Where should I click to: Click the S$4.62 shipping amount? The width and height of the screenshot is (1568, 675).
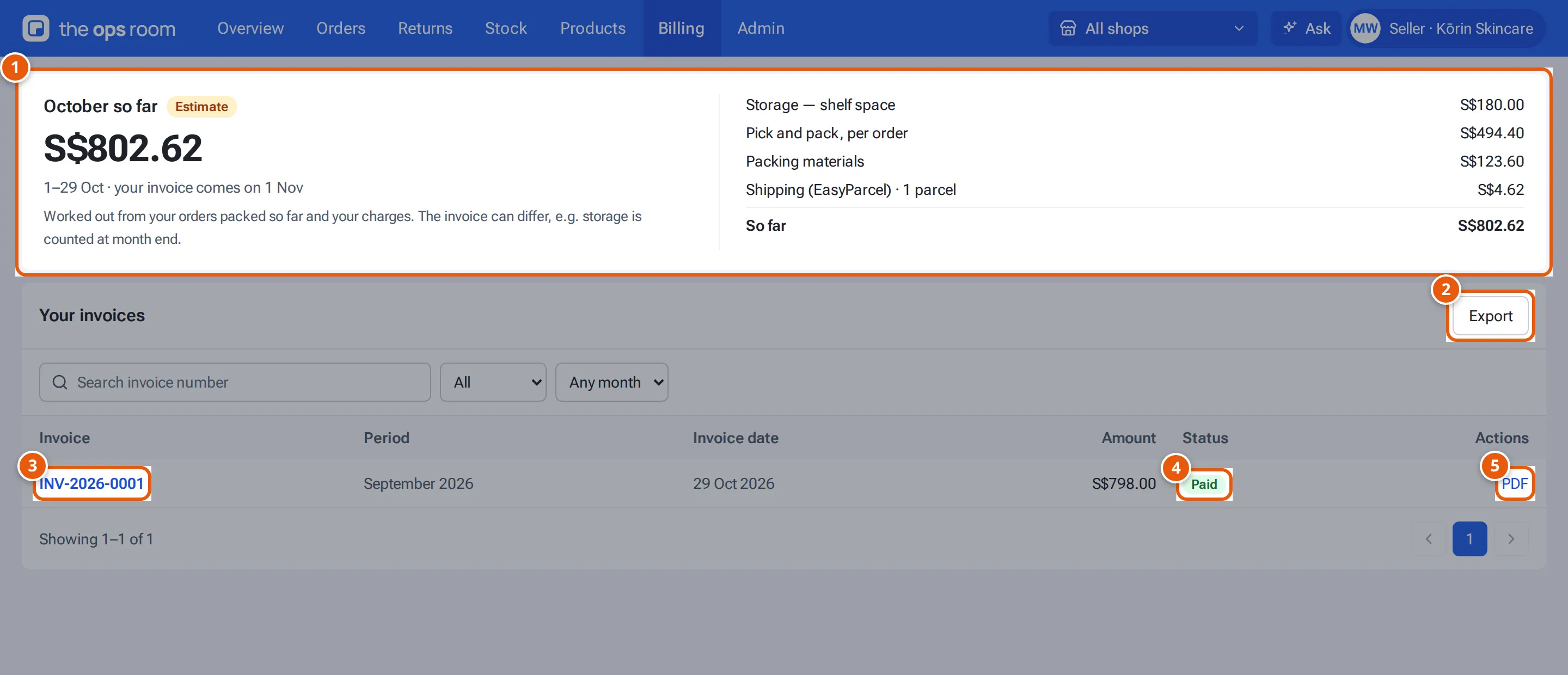[x=1500, y=189]
